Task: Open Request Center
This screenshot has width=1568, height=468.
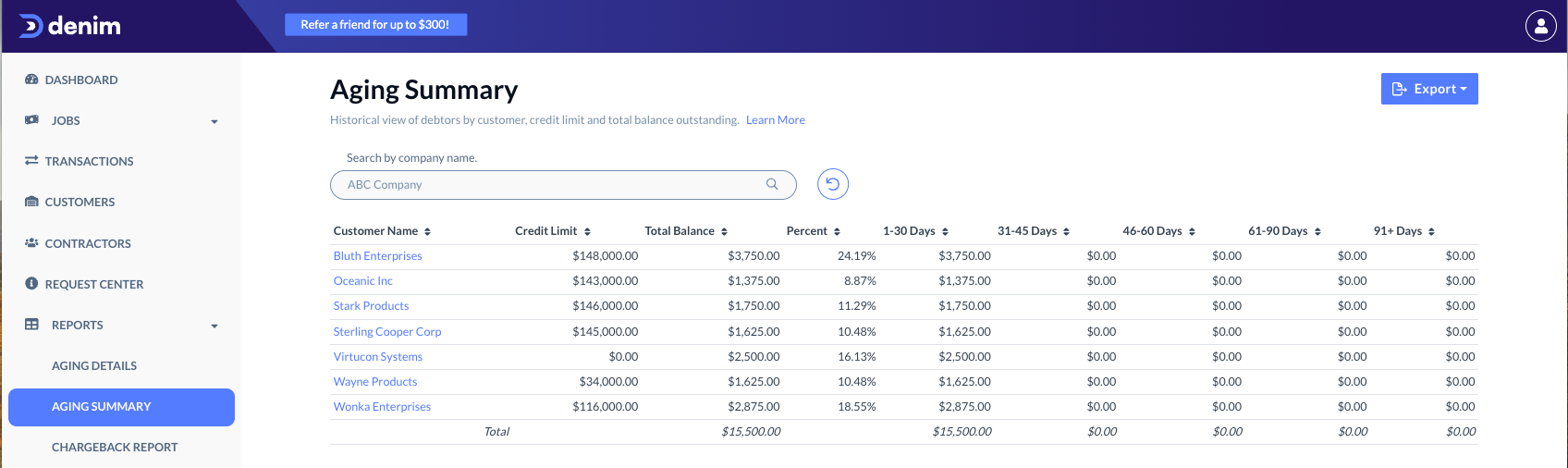Action: click(x=94, y=284)
